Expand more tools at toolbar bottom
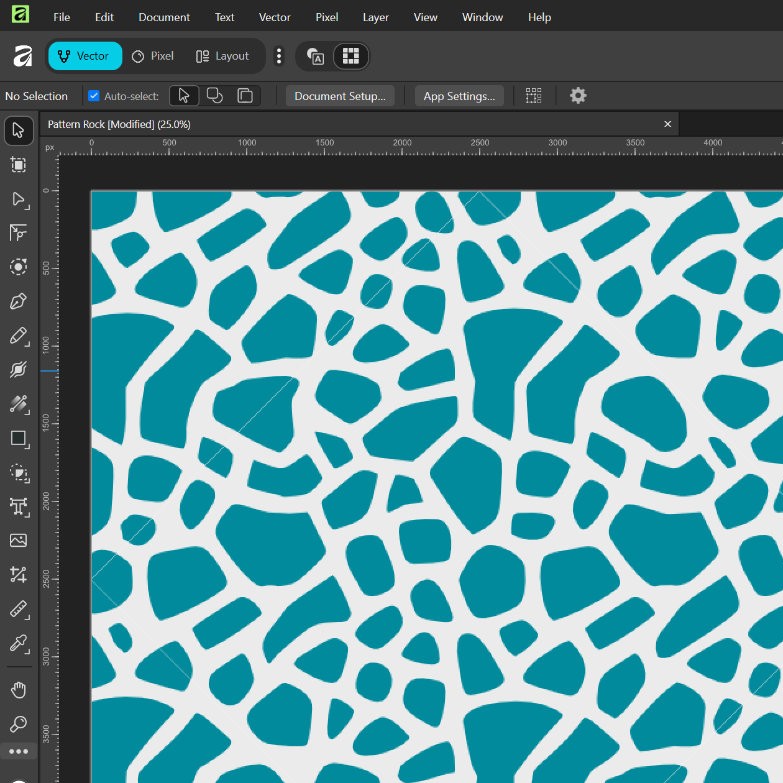783x783 pixels. click(18, 751)
